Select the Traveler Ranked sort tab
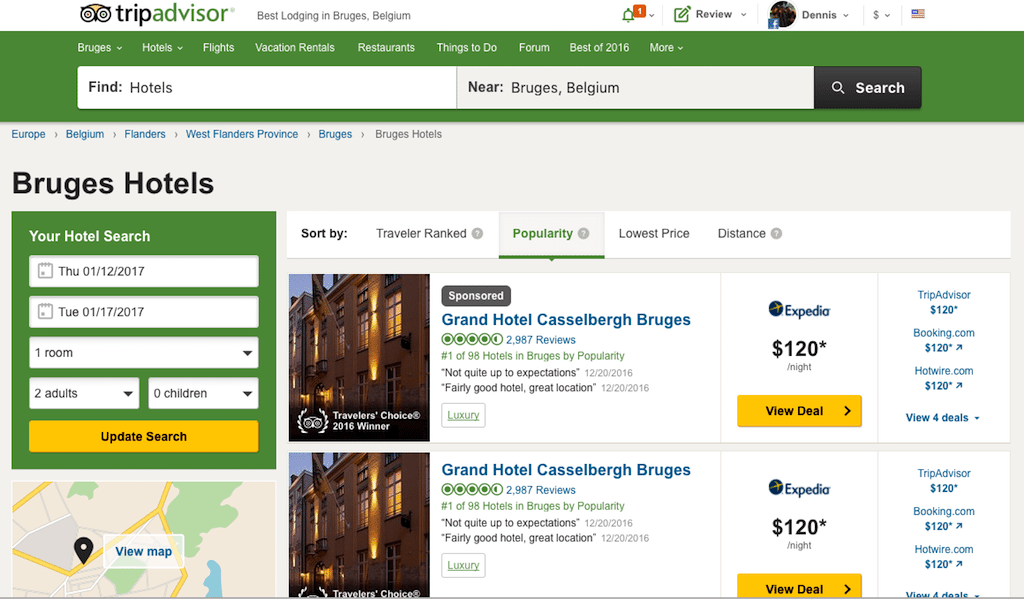 (x=422, y=233)
